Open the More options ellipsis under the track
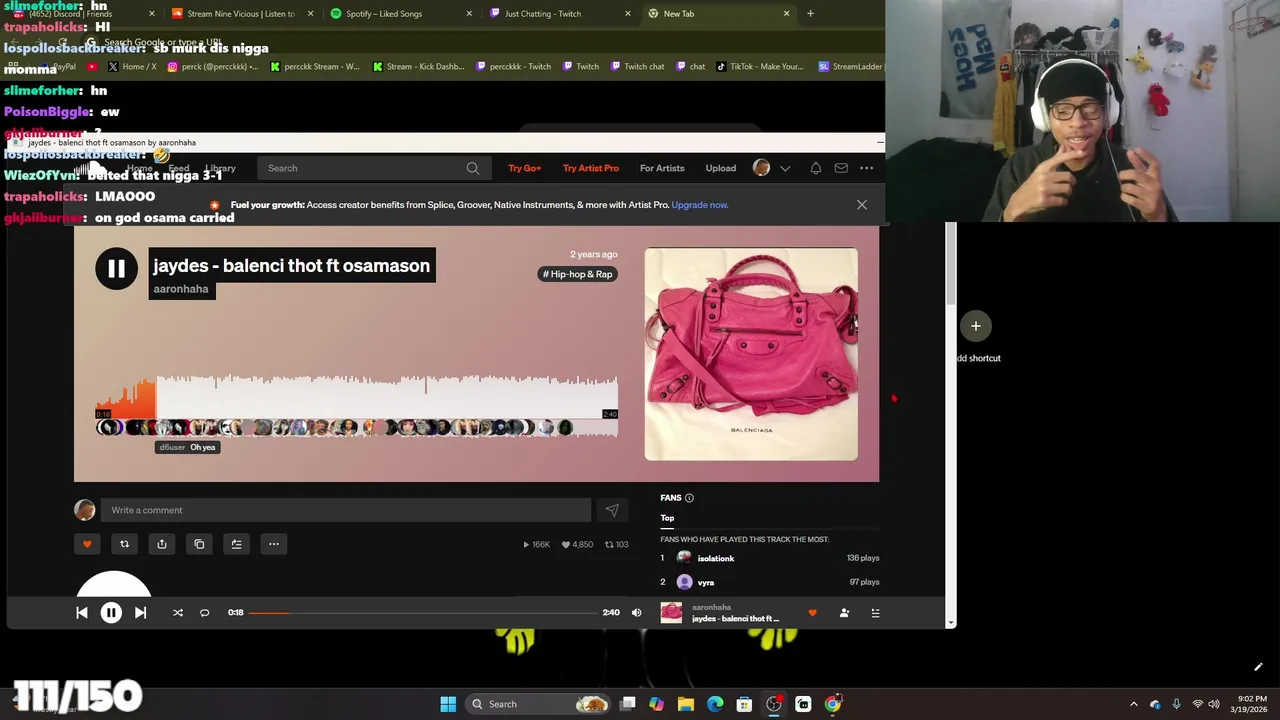This screenshot has height=720, width=1280. tap(273, 544)
